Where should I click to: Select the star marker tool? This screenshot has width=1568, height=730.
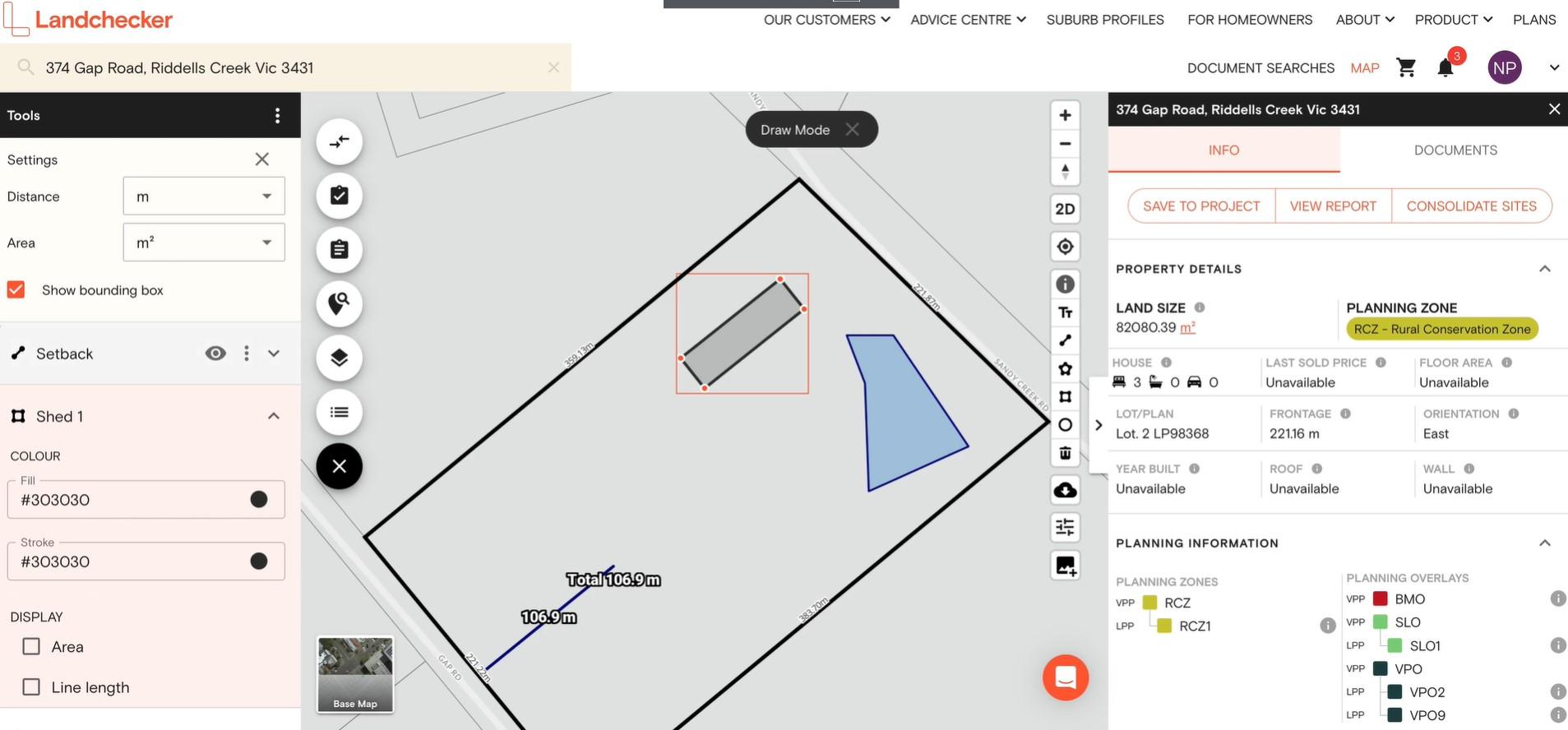click(1065, 368)
